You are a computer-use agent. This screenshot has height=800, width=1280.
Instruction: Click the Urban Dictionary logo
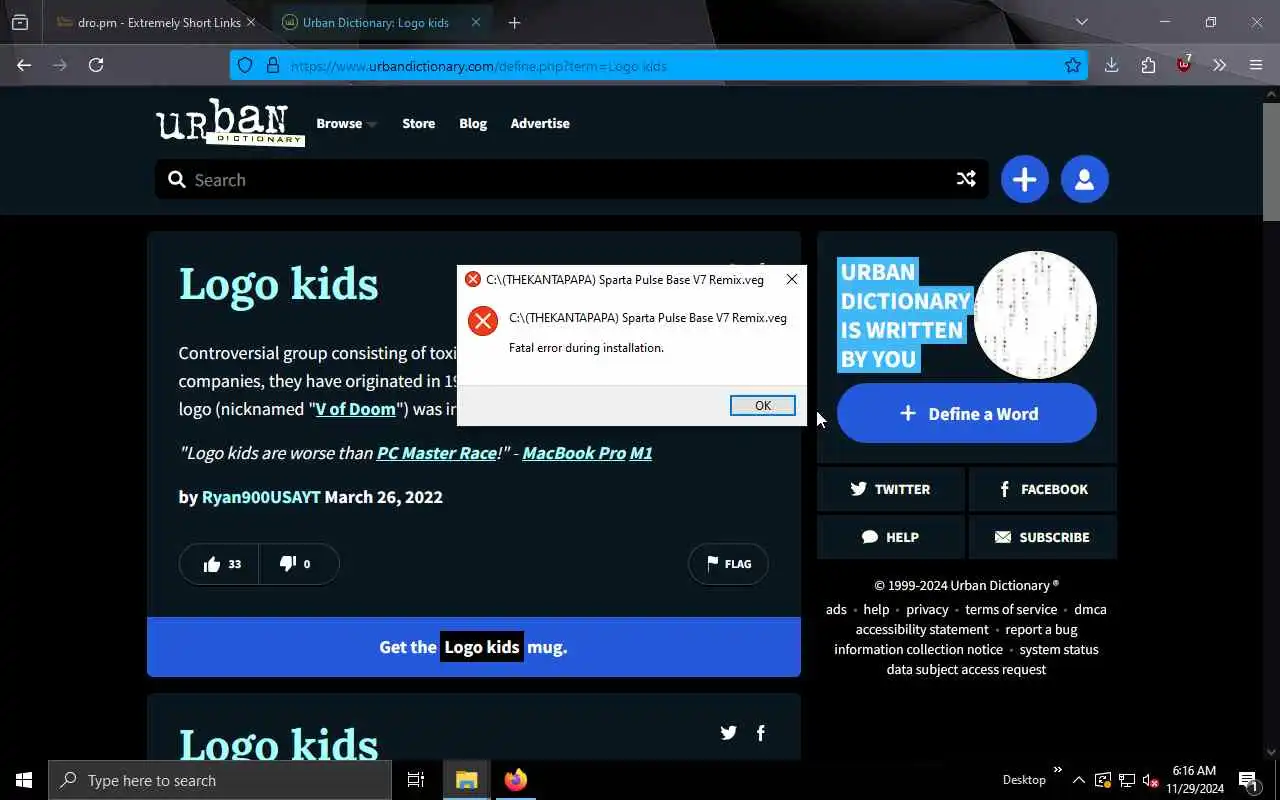point(230,122)
